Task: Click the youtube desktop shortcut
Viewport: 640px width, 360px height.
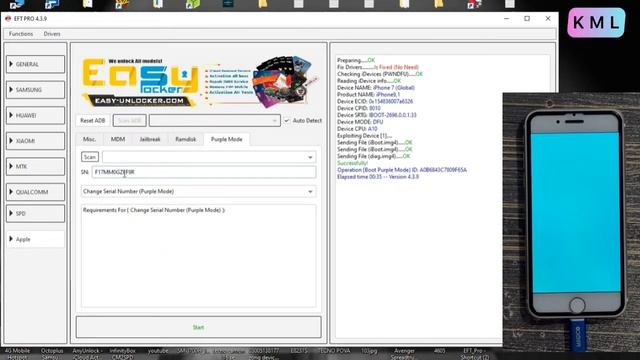Action: pyautogui.click(x=158, y=351)
